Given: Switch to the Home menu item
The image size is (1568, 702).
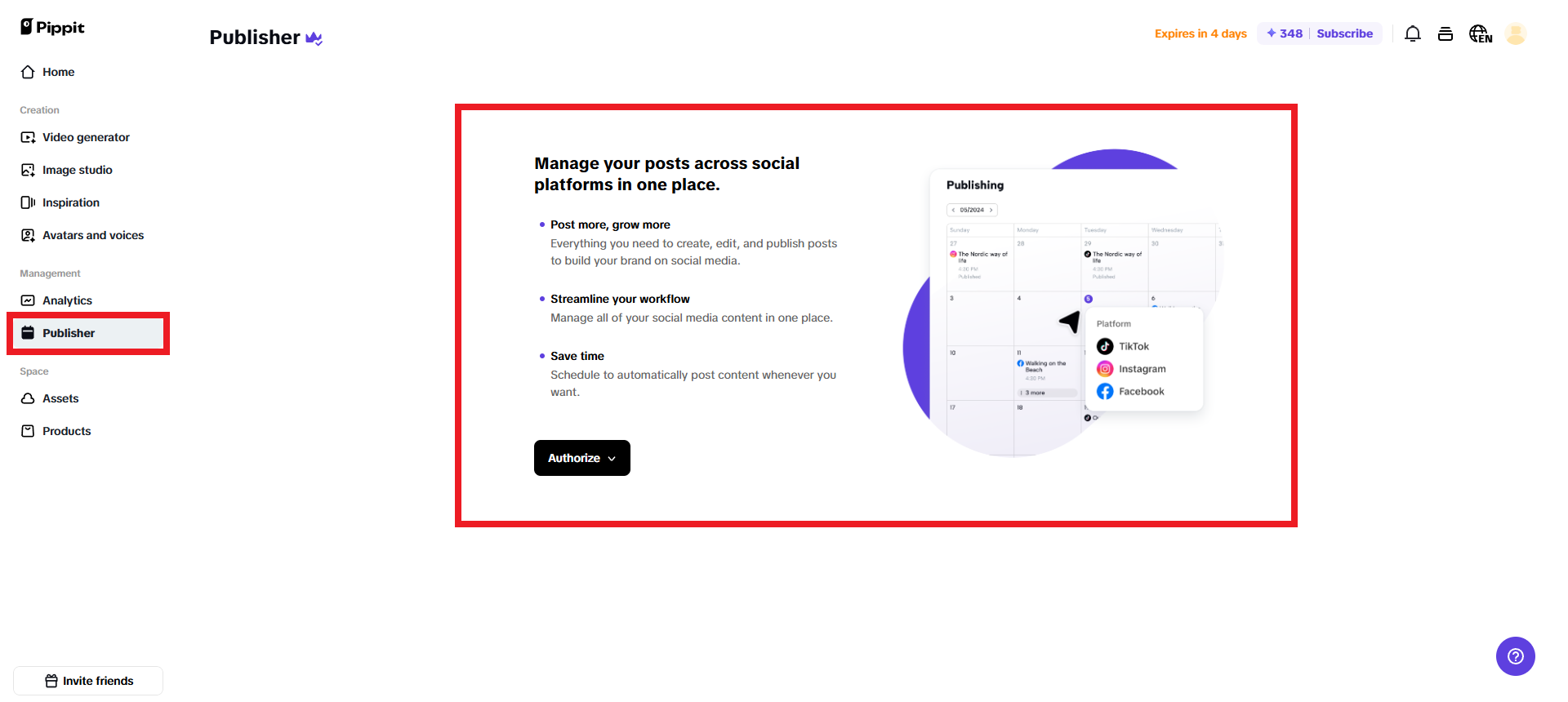Looking at the screenshot, I should (x=57, y=72).
